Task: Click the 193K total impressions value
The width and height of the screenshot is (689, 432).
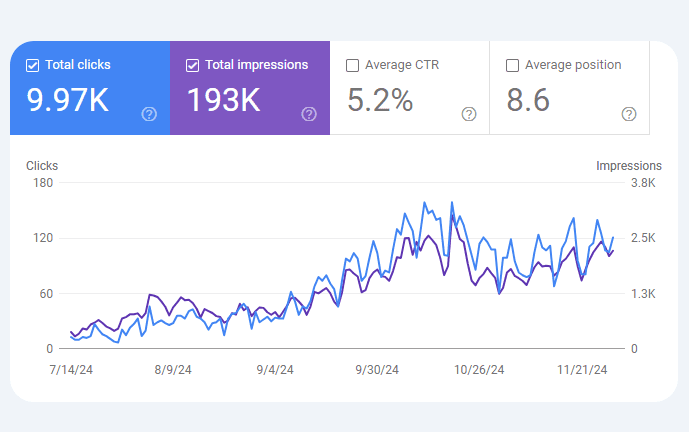Action: click(224, 100)
